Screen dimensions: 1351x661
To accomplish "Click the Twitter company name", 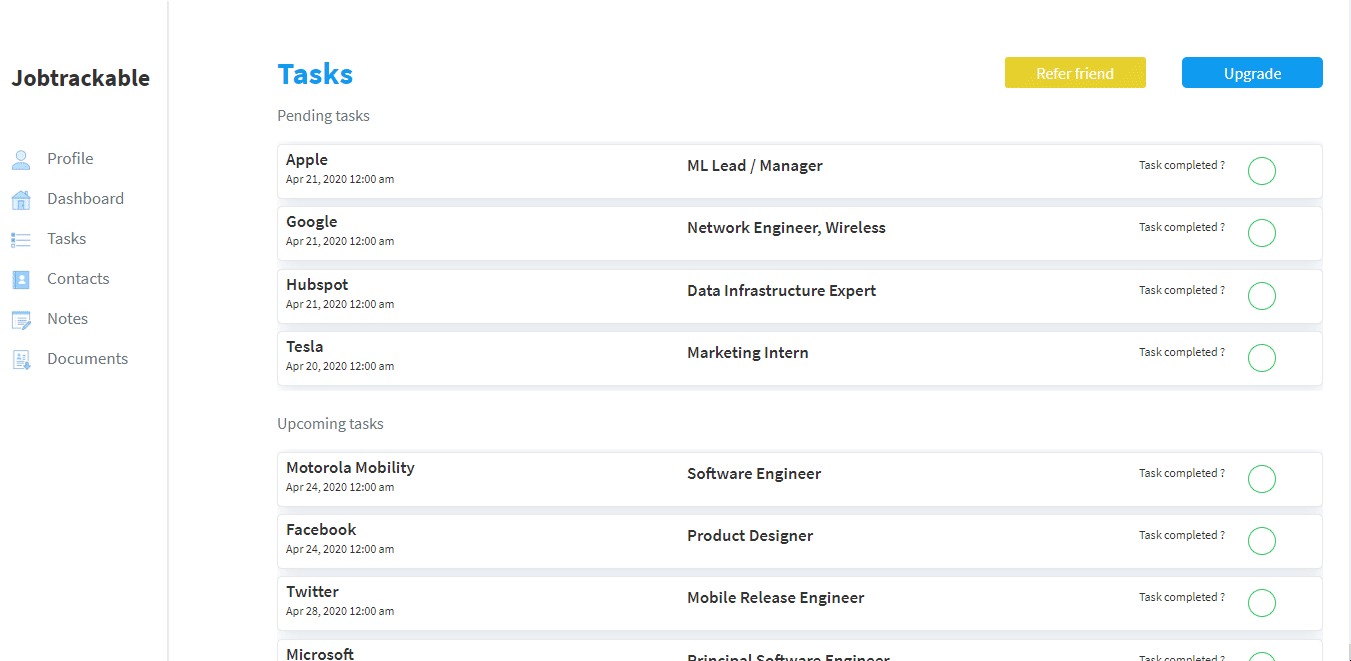I will click(312, 592).
